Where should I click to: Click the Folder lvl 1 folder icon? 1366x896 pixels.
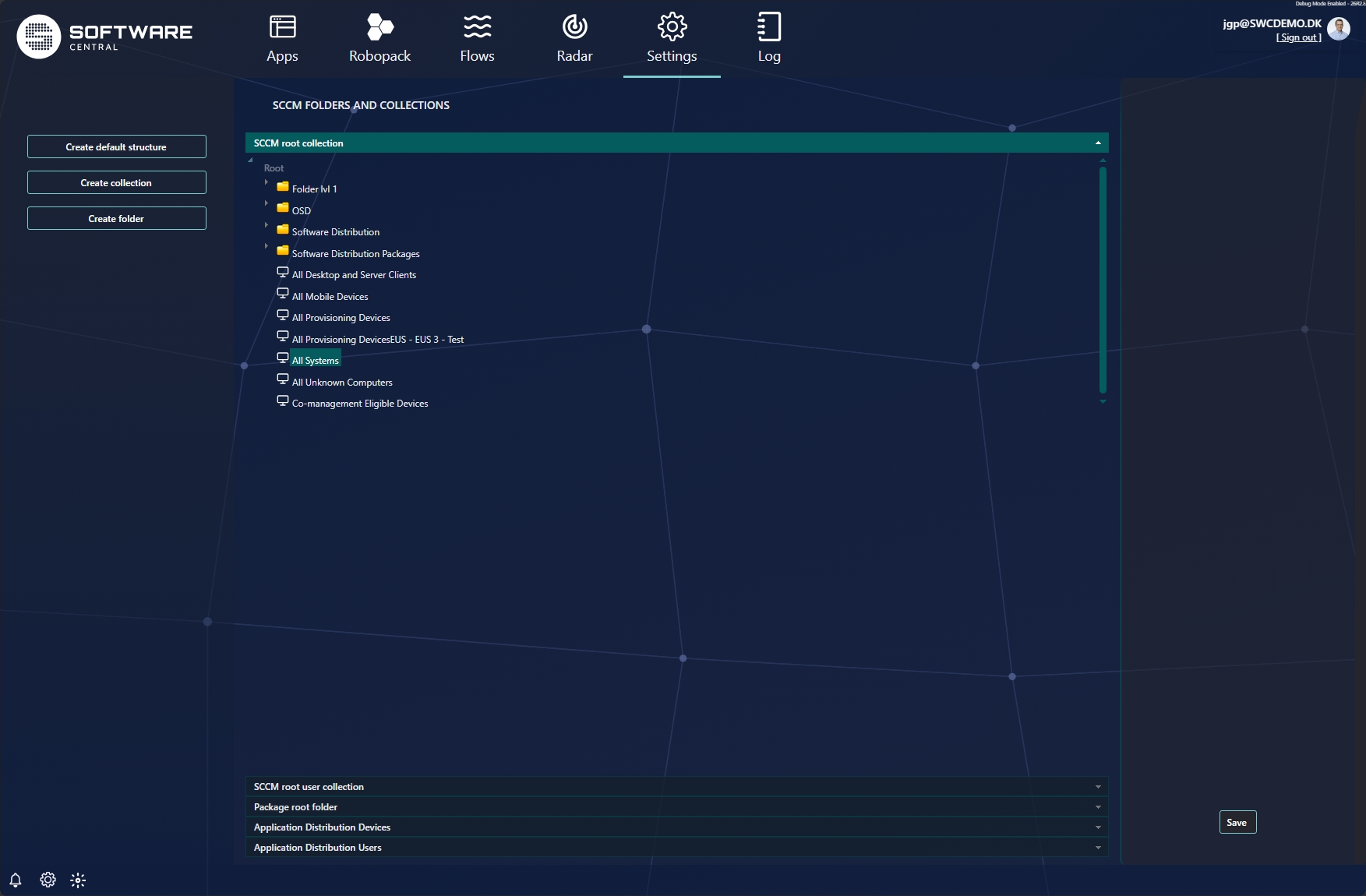[283, 187]
